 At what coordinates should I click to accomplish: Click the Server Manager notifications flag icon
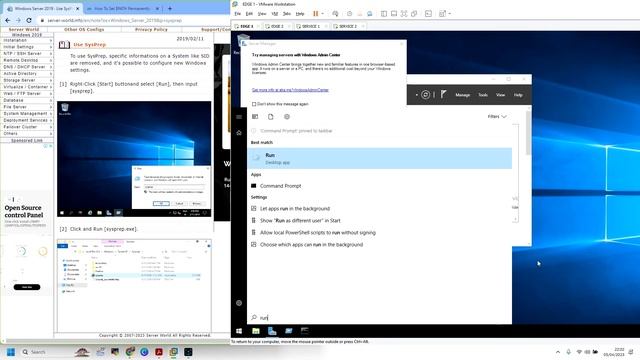[443, 95]
